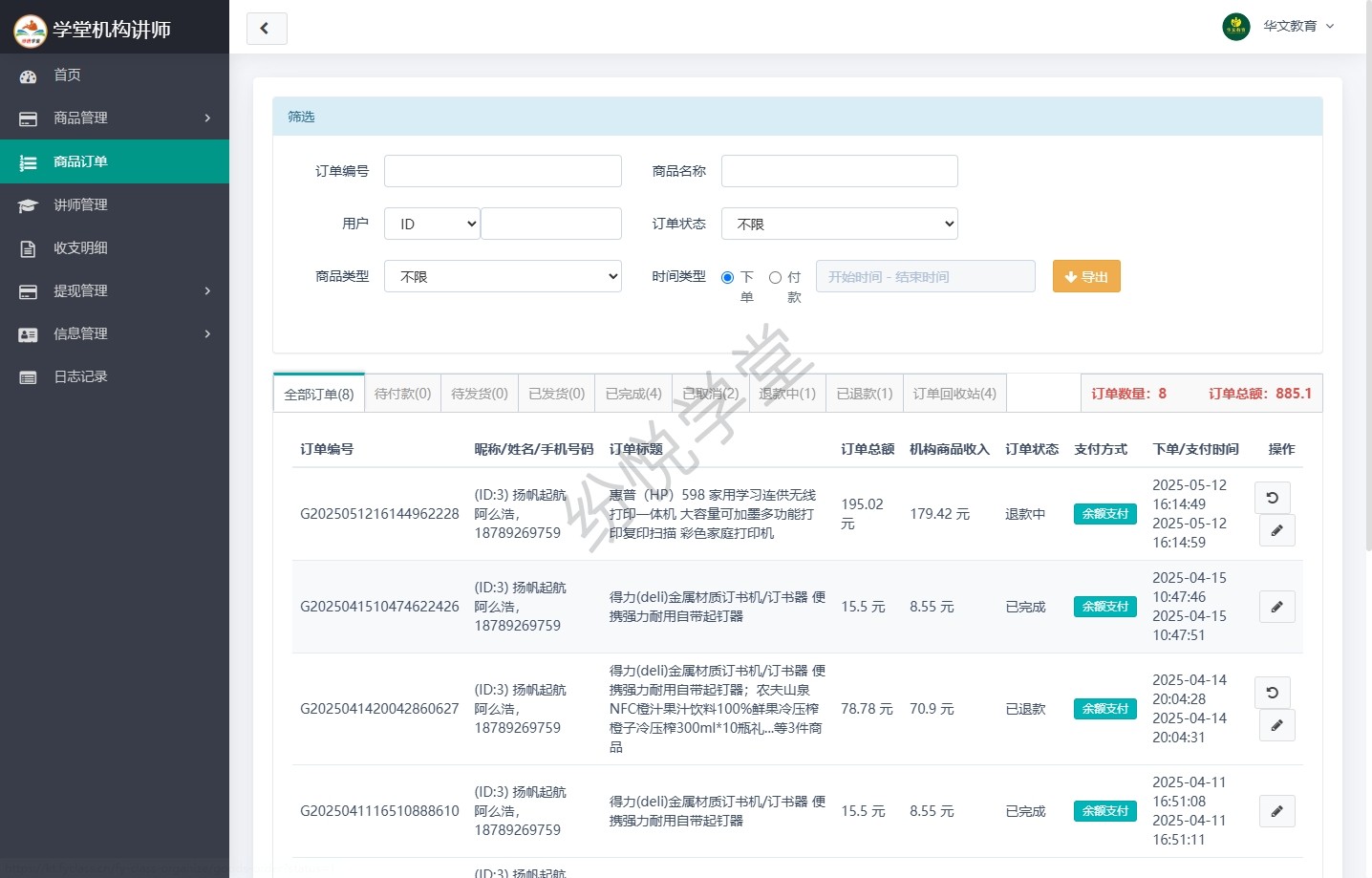
Task: Click the edit pencil for order G2025041510474622426
Action: pos(1276,607)
